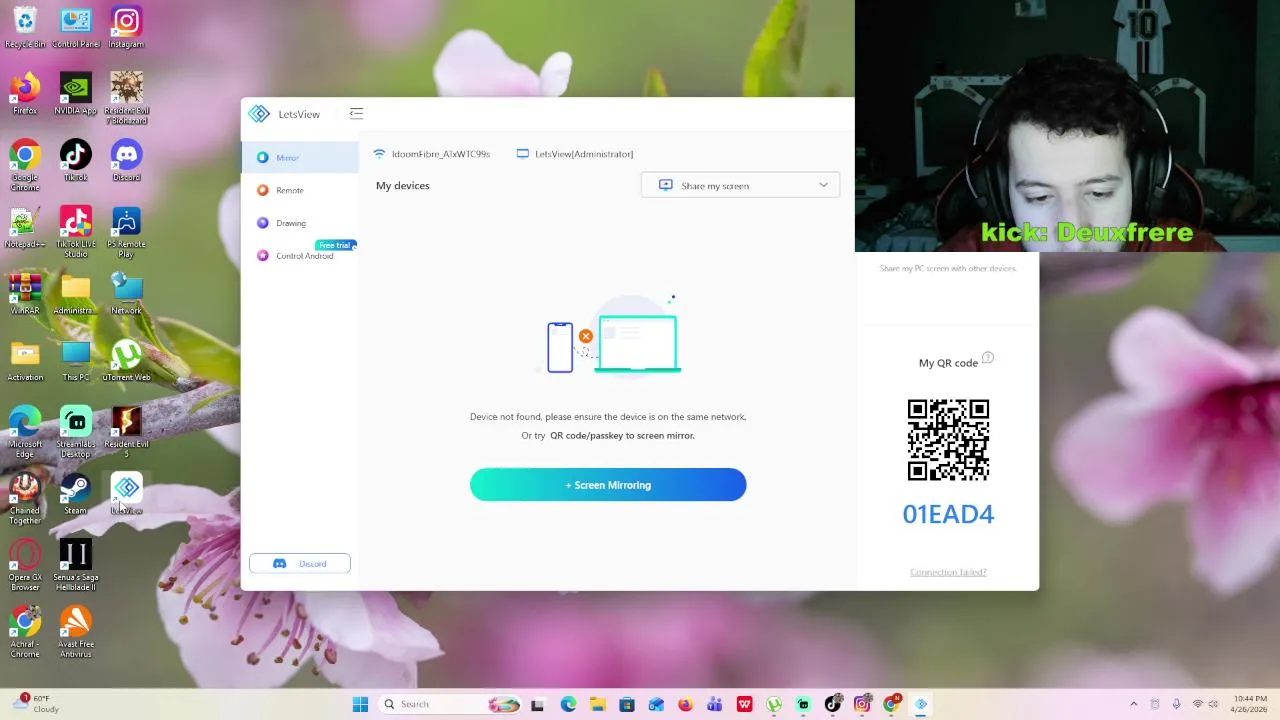Select Resident Evil 7 Biohazard shortcut
1280x720 pixels.
pyautogui.click(x=126, y=98)
